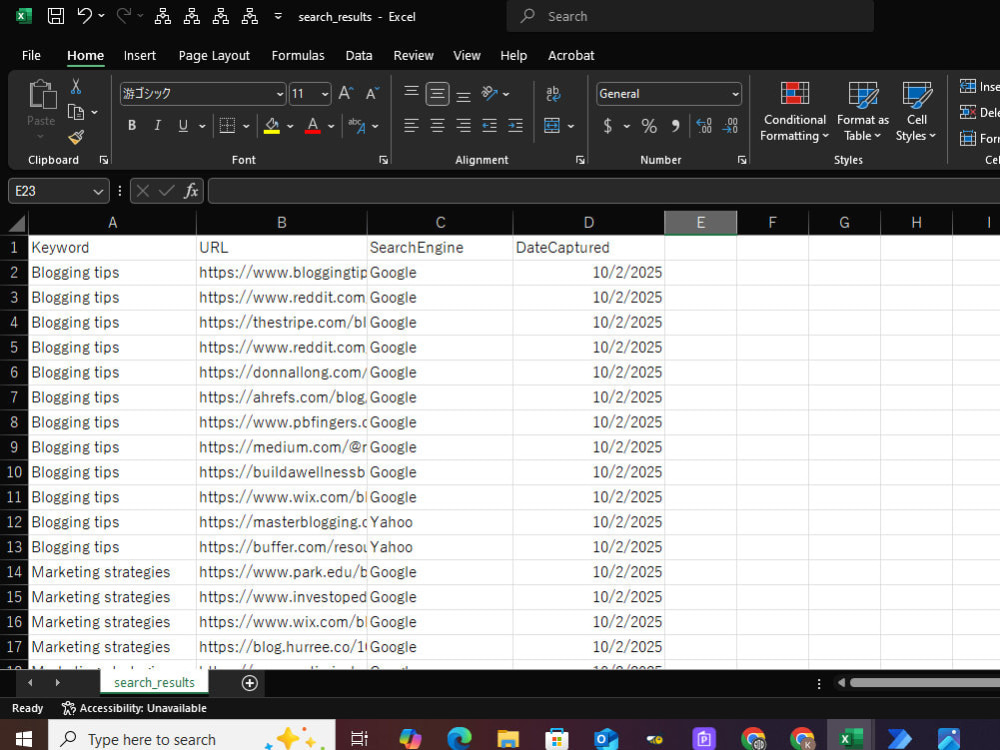Image resolution: width=1000 pixels, height=750 pixels.
Task: Open File Explorer from taskbar
Action: (508, 739)
